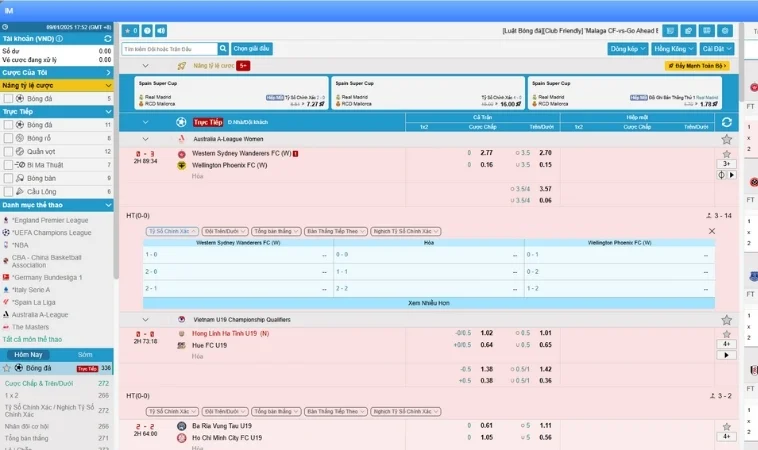The height and width of the screenshot is (450, 758).
Task: Click the search magnifier icon
Action: pyautogui.click(x=221, y=48)
